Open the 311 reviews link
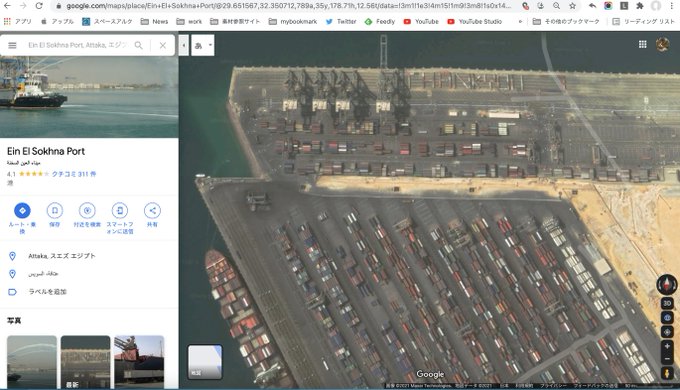 click(74, 174)
